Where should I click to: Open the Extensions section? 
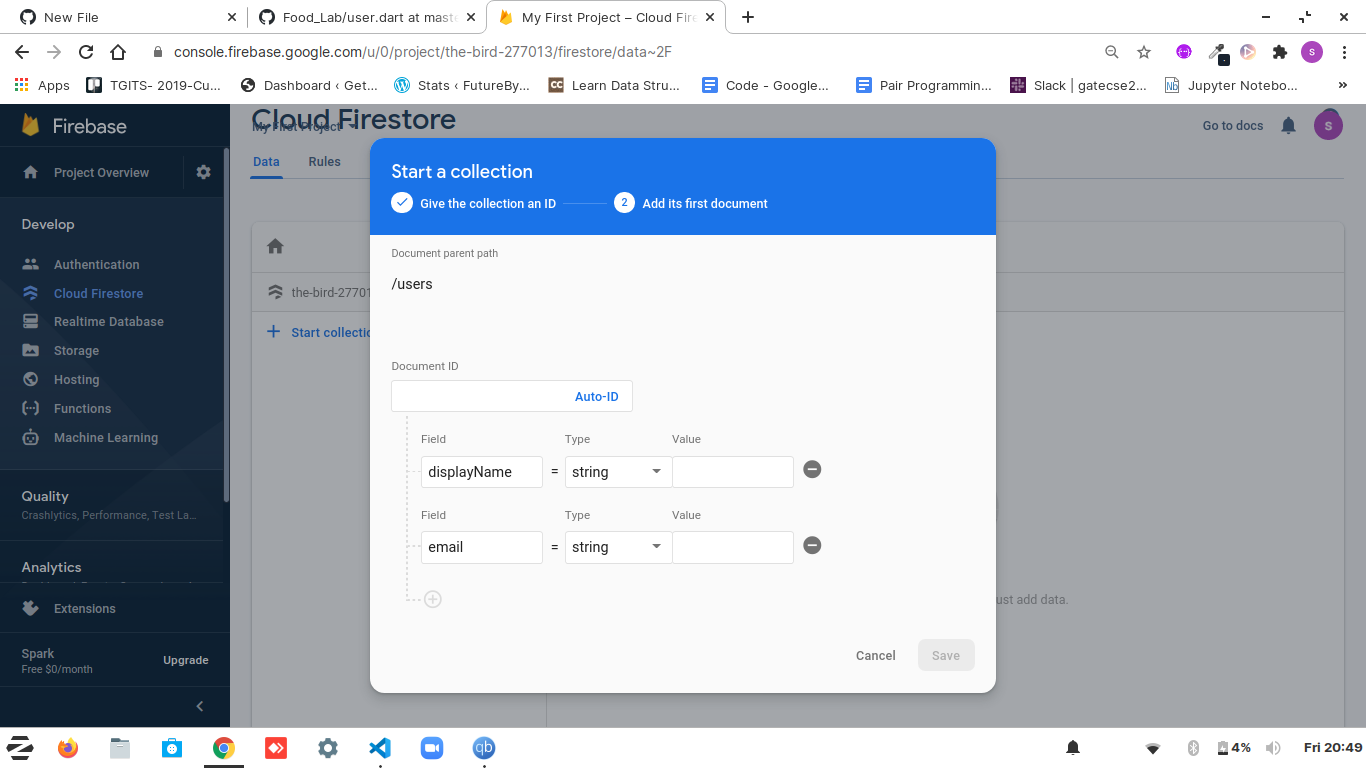pos(84,609)
